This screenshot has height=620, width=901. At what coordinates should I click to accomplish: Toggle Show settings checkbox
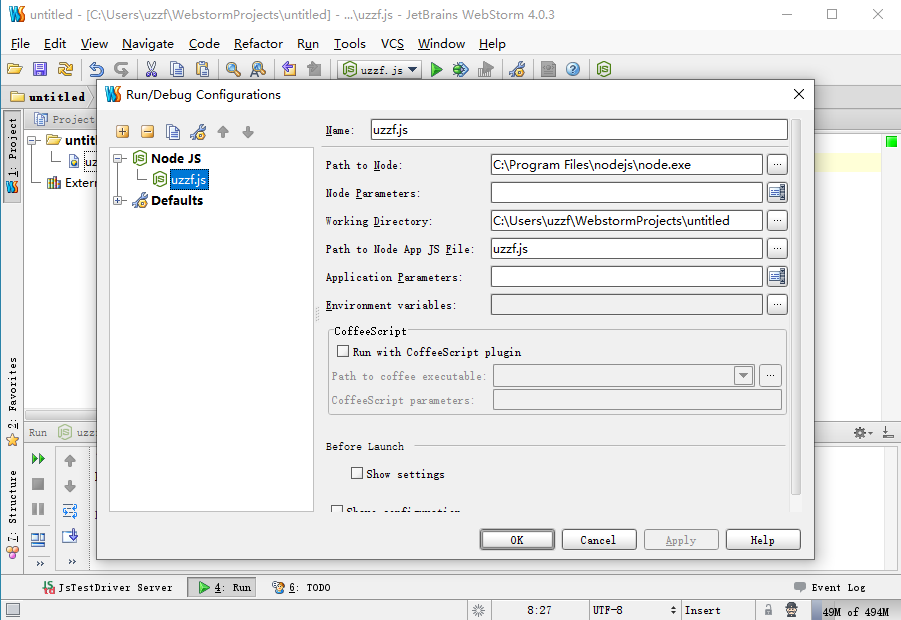coord(357,473)
